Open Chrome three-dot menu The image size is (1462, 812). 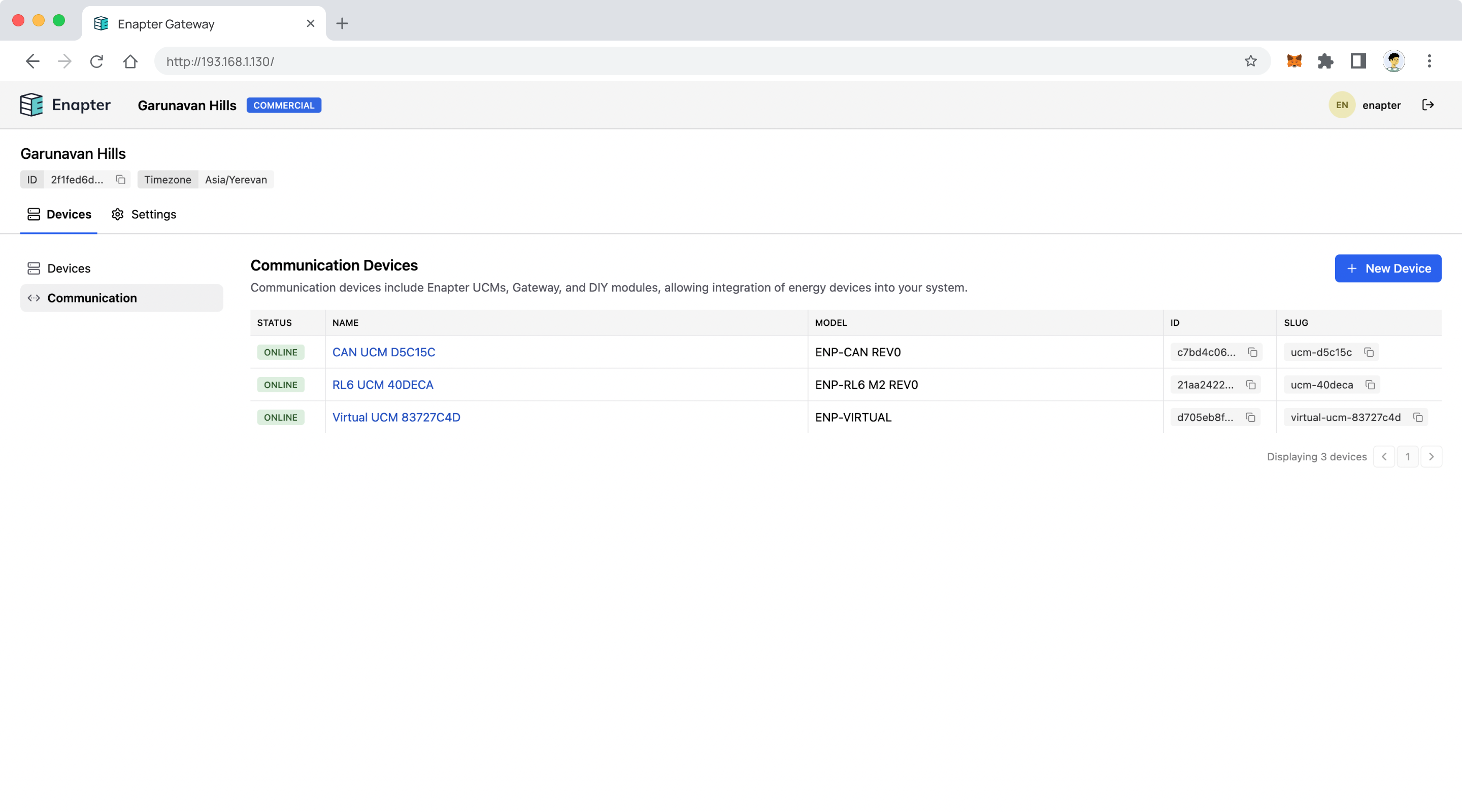[1429, 61]
